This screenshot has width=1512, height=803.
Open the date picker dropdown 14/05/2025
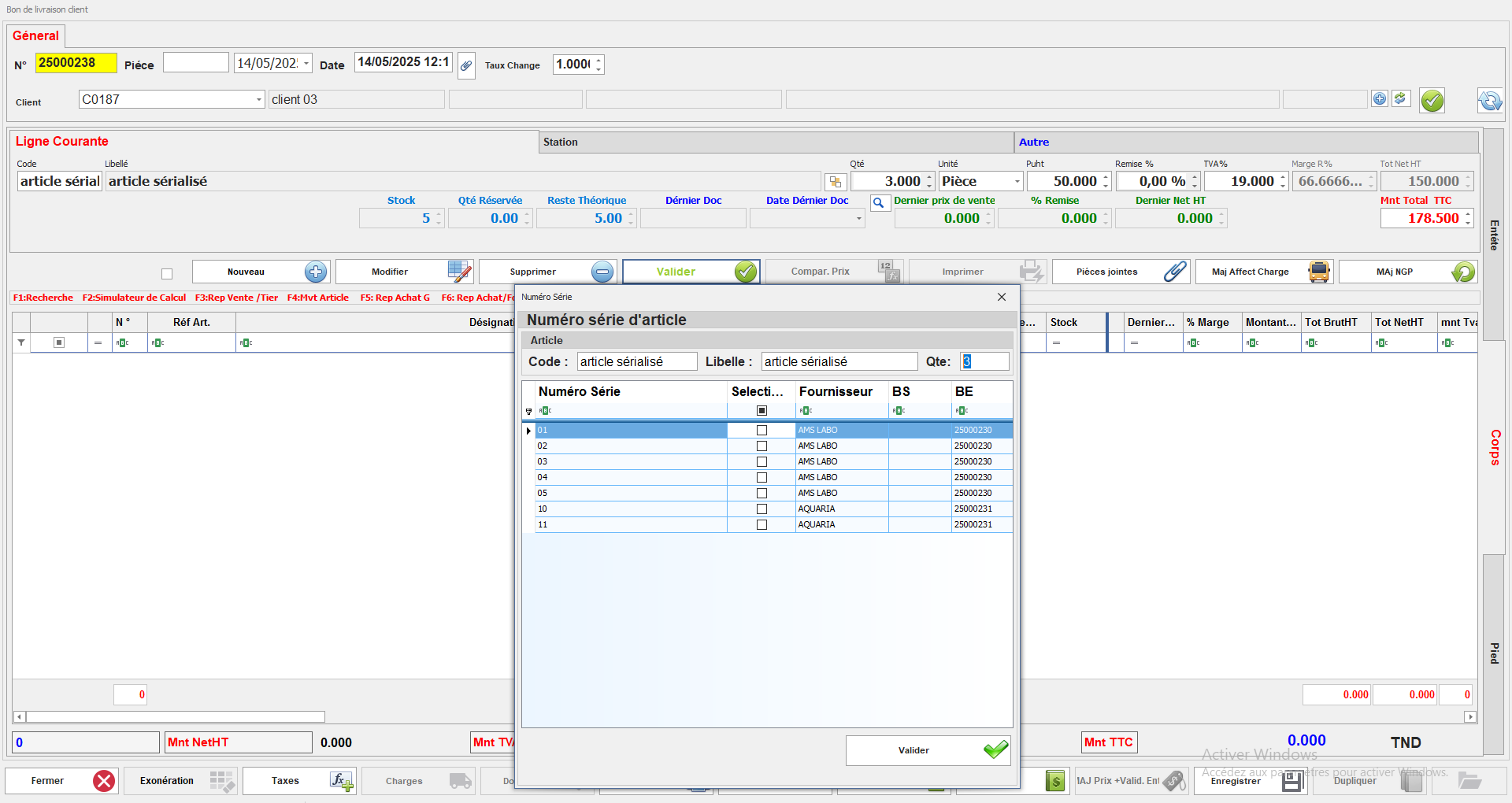click(306, 64)
